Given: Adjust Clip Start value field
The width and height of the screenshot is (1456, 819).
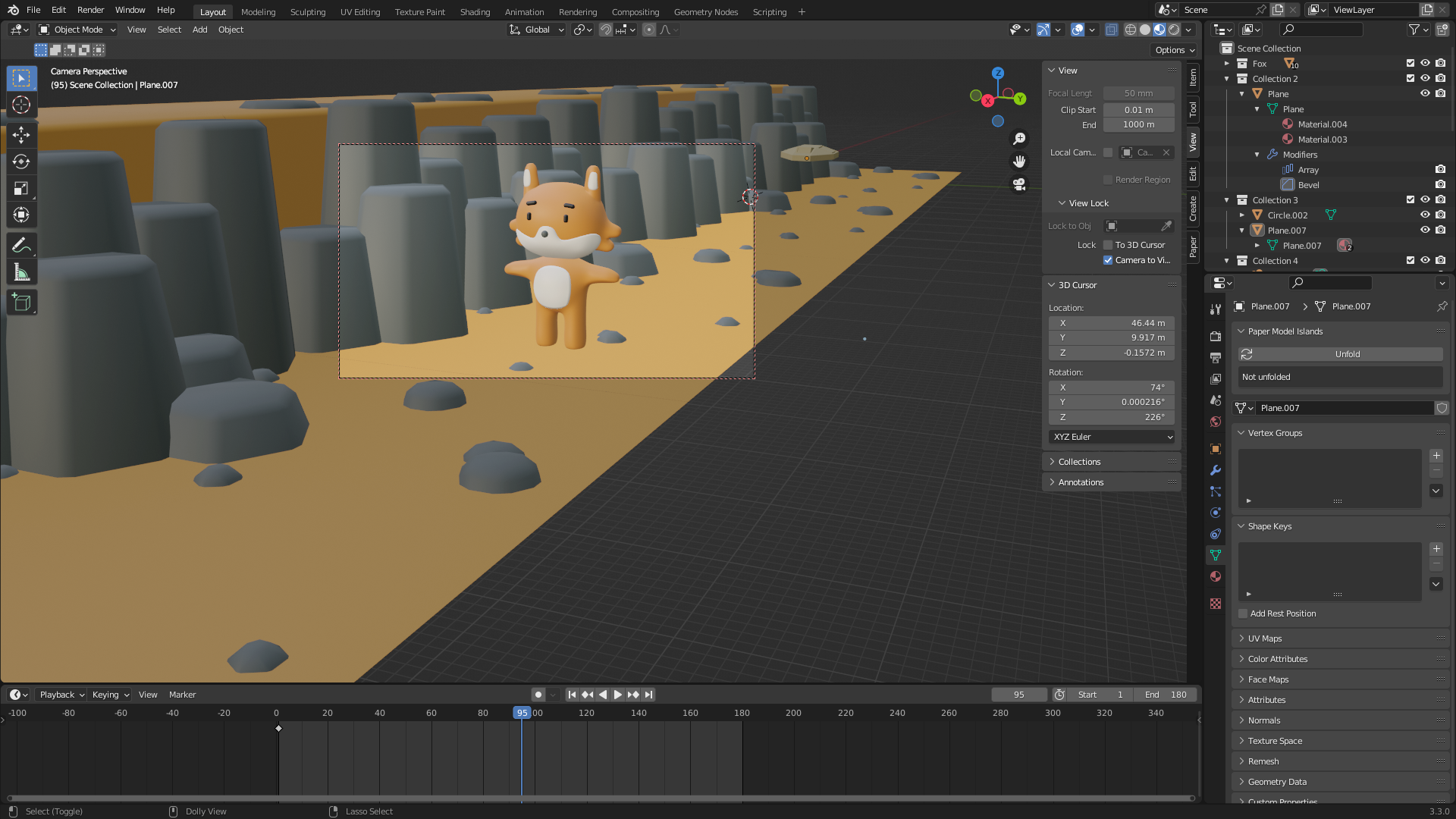Looking at the screenshot, I should tap(1138, 110).
